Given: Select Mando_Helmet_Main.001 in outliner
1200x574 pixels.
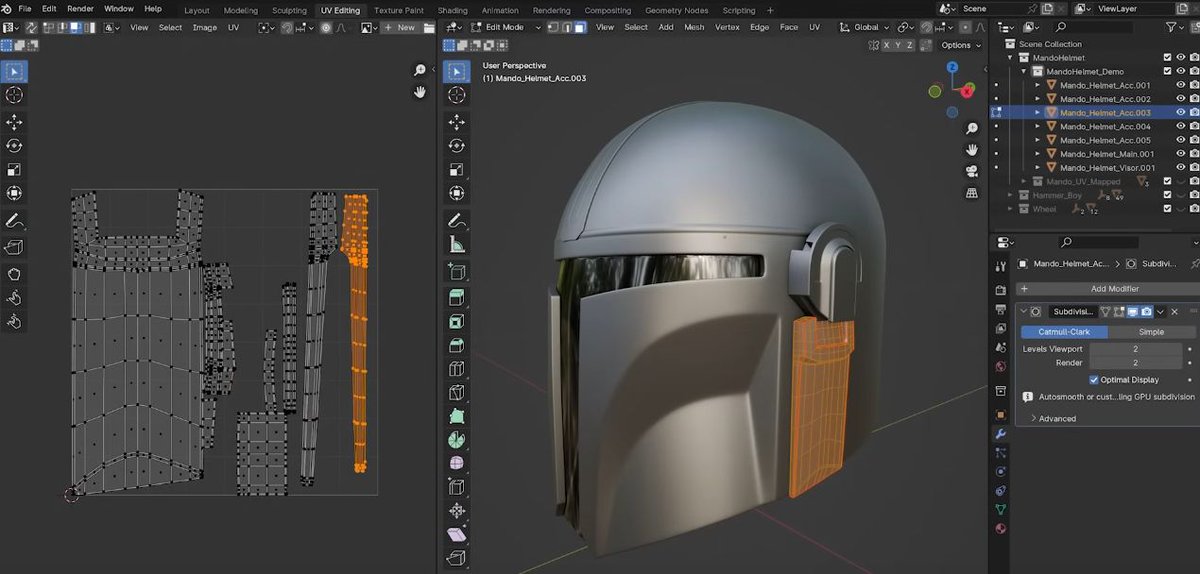Looking at the screenshot, I should tap(1107, 154).
